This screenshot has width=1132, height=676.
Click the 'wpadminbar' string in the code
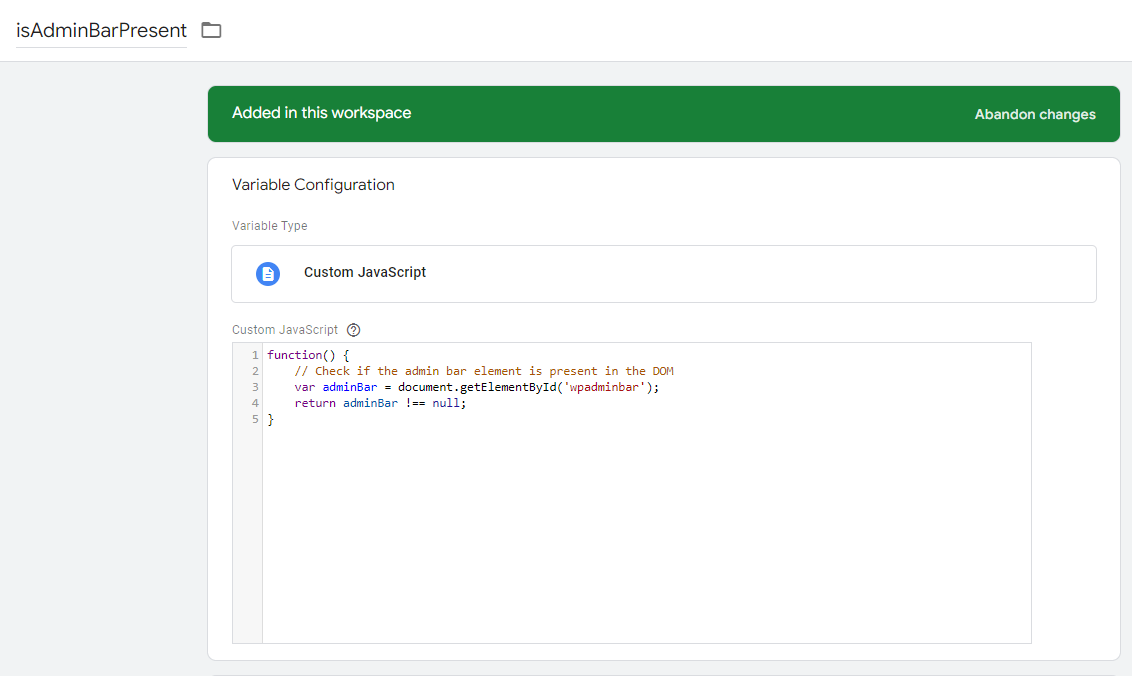coord(603,387)
